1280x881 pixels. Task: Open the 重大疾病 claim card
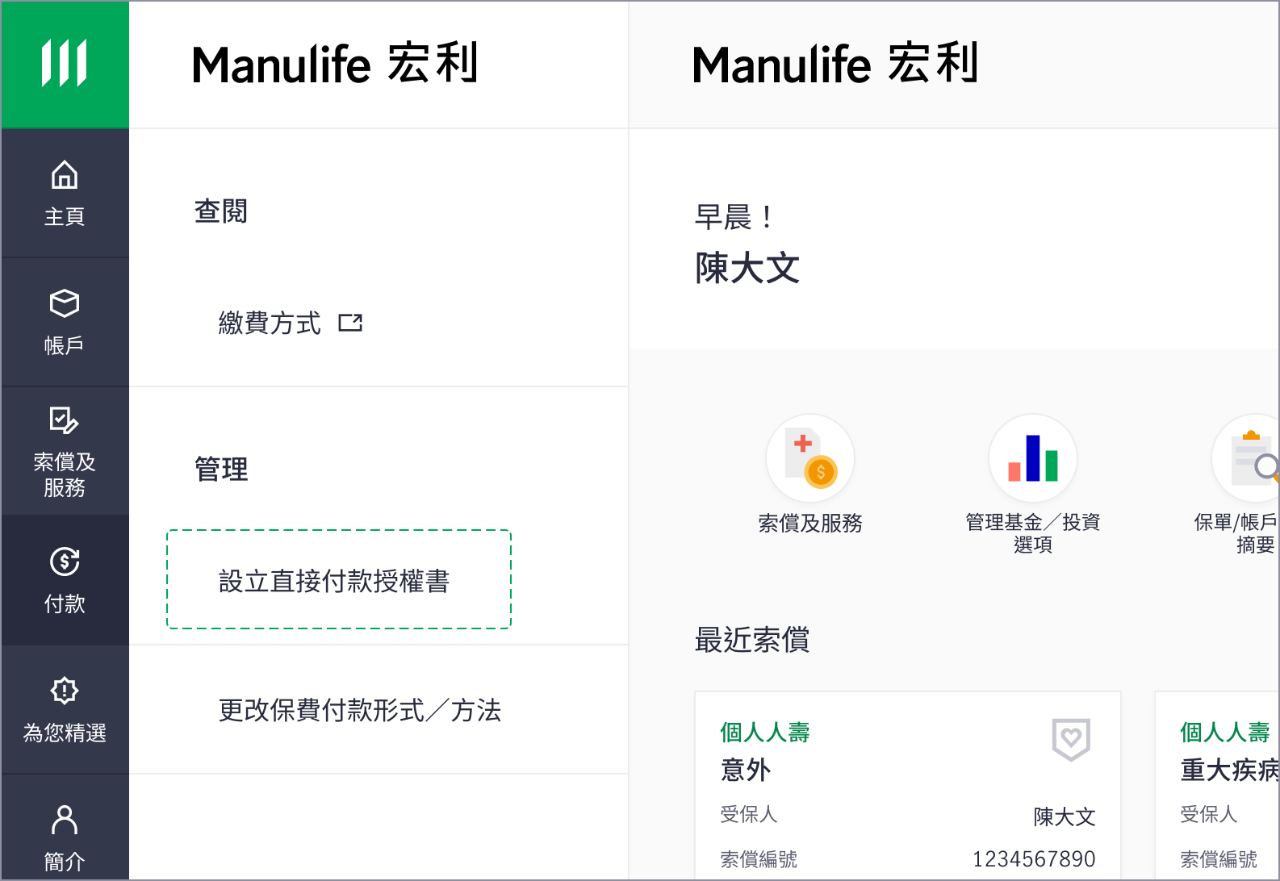click(1217, 785)
